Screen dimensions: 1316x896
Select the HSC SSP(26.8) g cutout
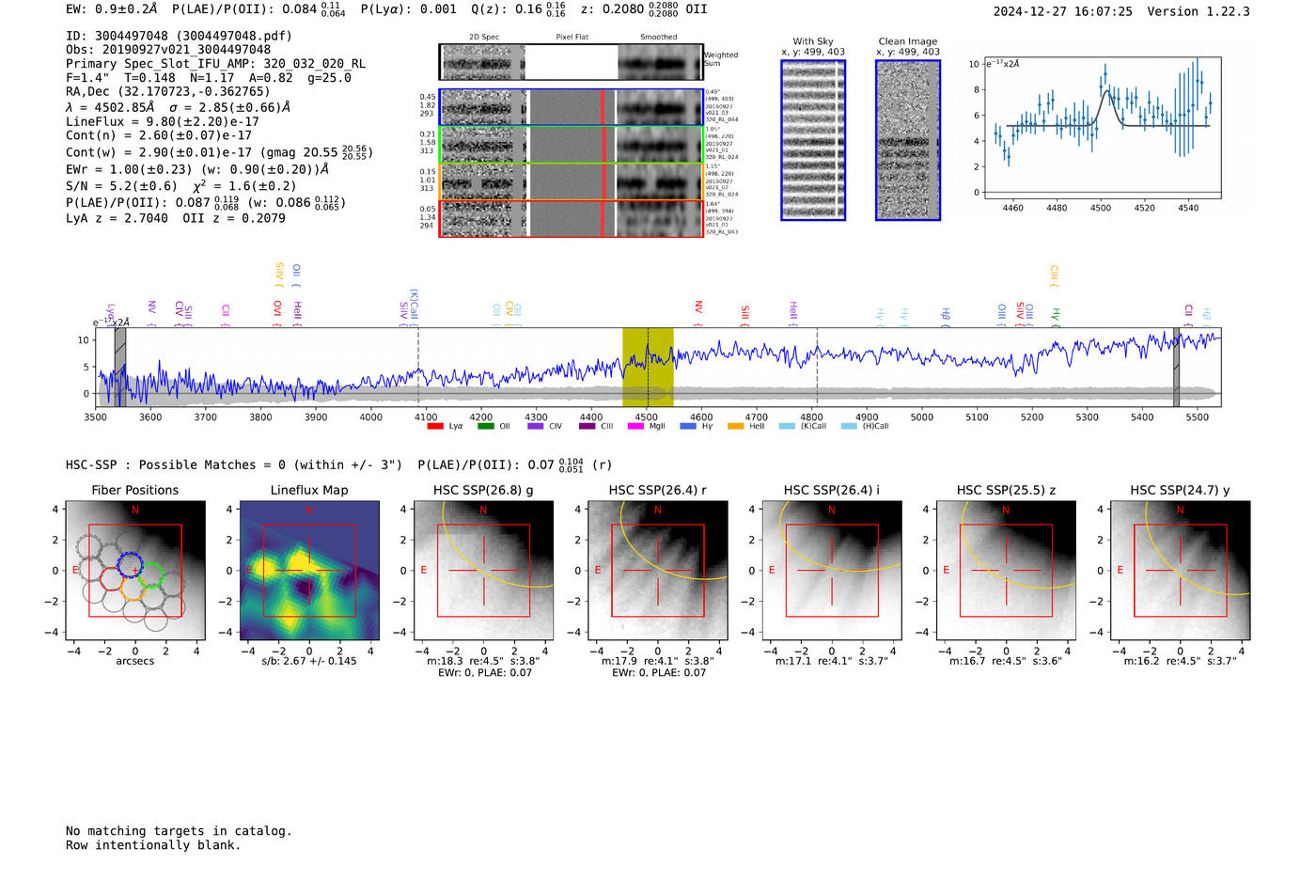point(483,571)
